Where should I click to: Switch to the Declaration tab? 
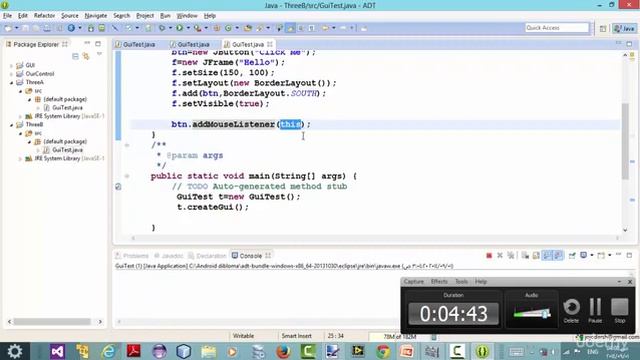pyautogui.click(x=207, y=256)
